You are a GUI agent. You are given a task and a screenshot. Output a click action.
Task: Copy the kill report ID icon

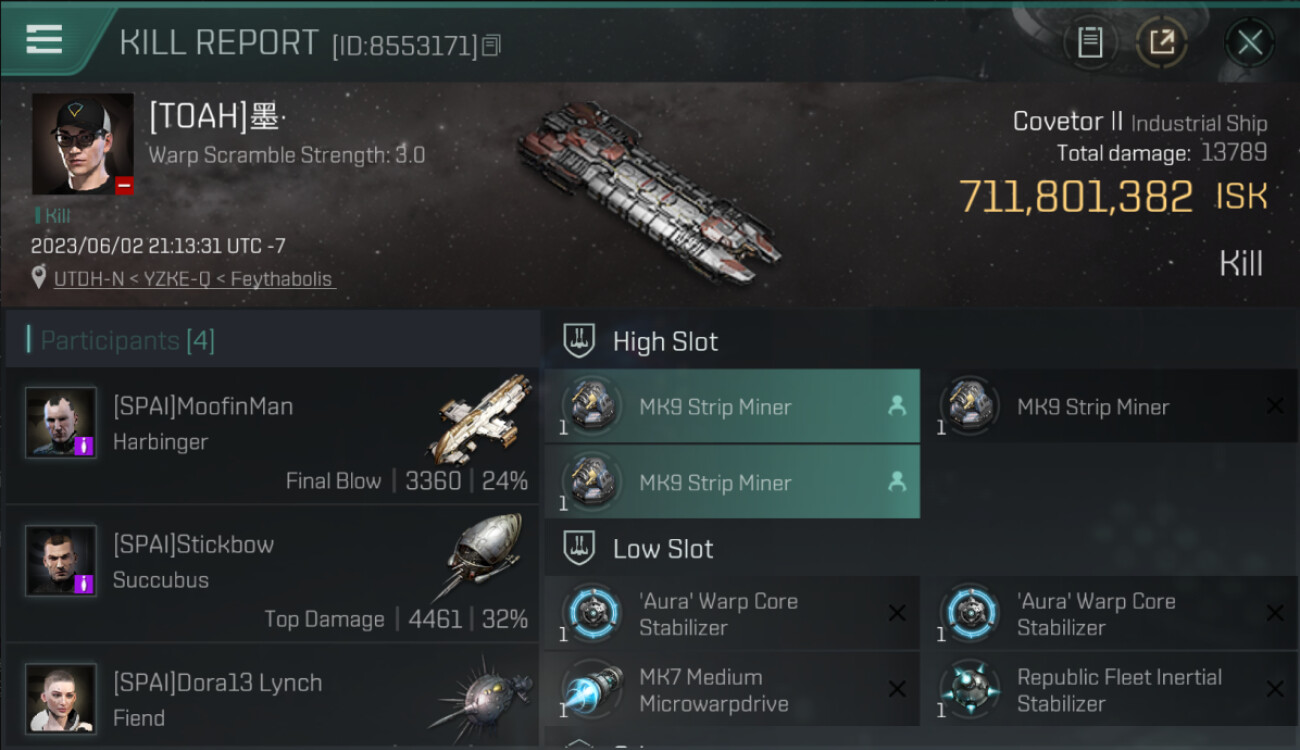[x=491, y=46]
